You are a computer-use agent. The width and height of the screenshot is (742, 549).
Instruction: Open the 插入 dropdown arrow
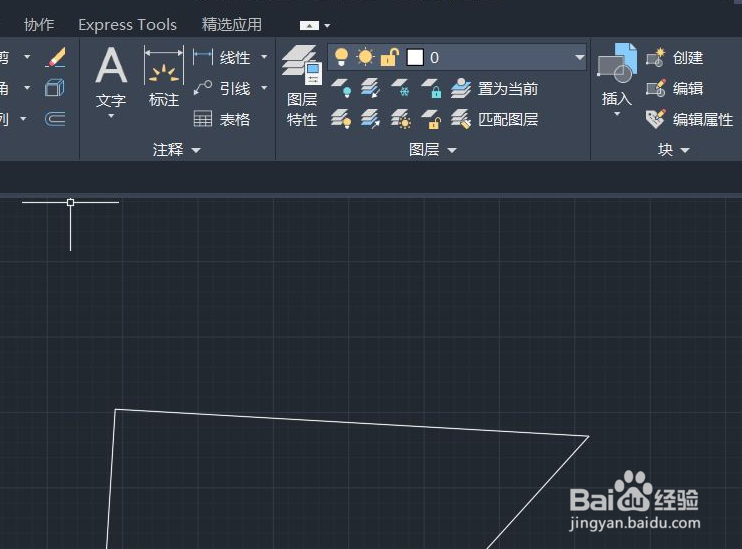pyautogui.click(x=617, y=114)
